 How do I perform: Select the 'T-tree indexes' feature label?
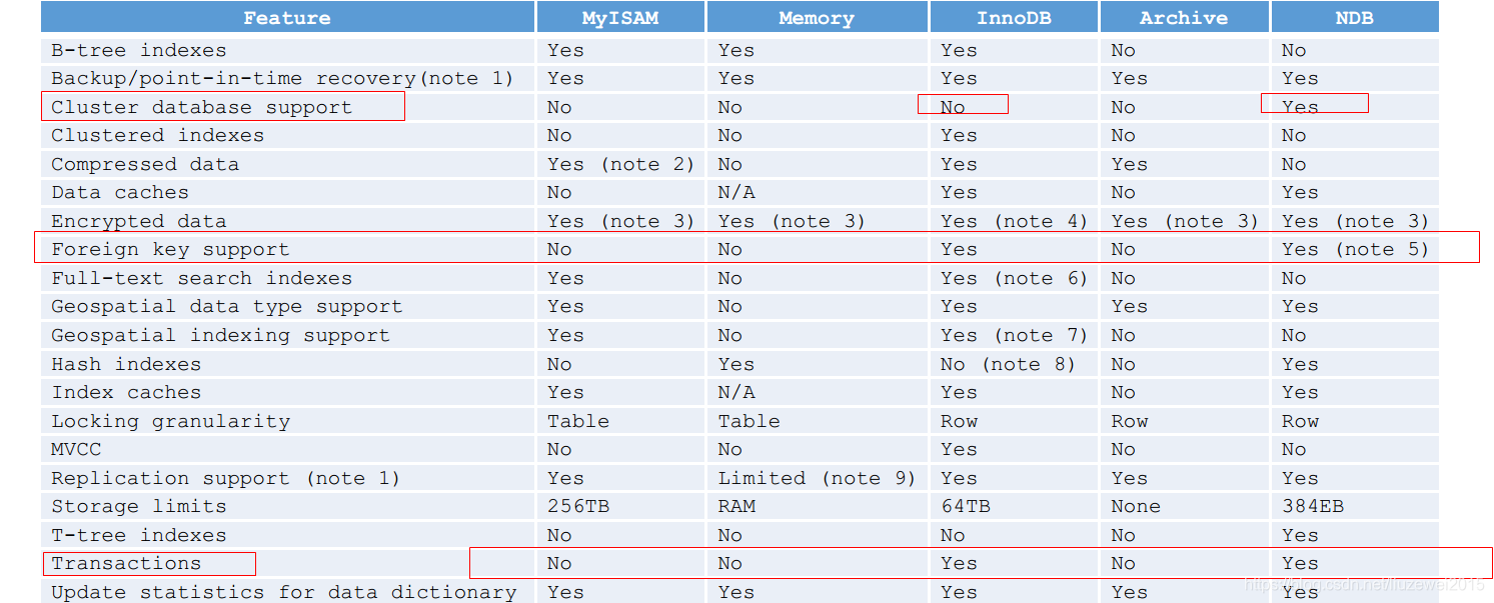tap(139, 535)
